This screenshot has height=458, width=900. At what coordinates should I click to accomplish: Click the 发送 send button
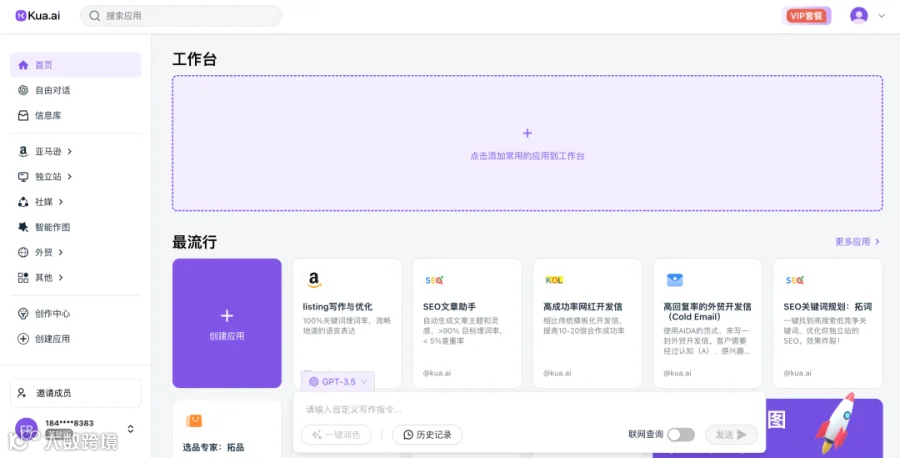pos(731,435)
